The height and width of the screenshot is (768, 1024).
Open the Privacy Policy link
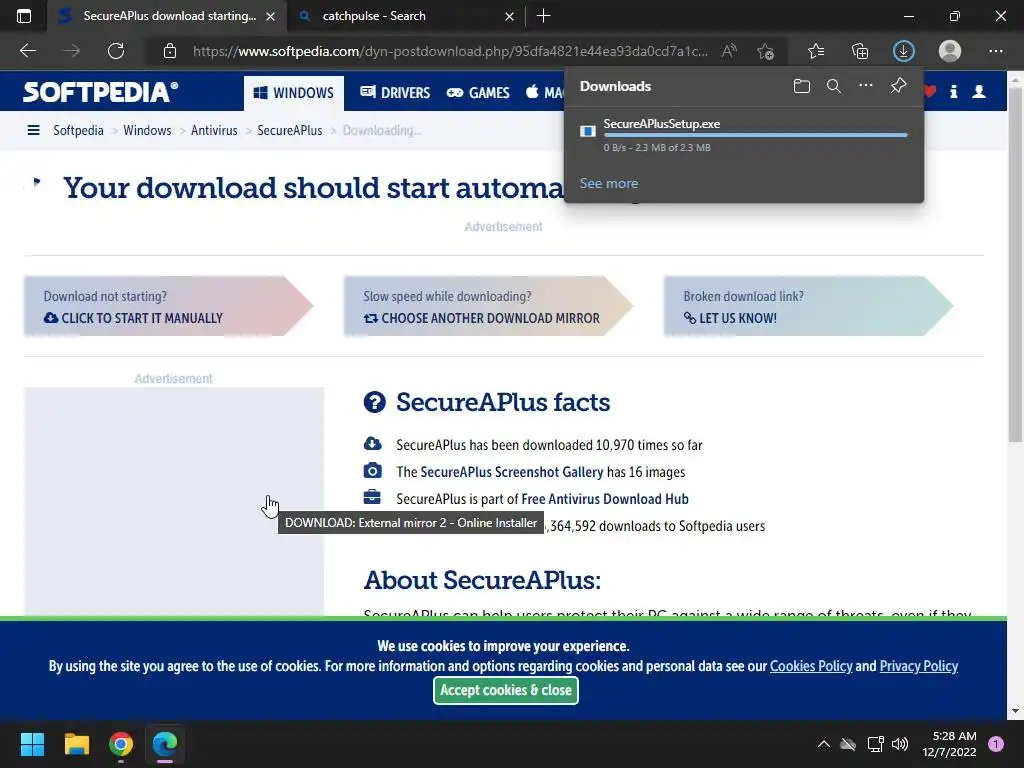(919, 666)
